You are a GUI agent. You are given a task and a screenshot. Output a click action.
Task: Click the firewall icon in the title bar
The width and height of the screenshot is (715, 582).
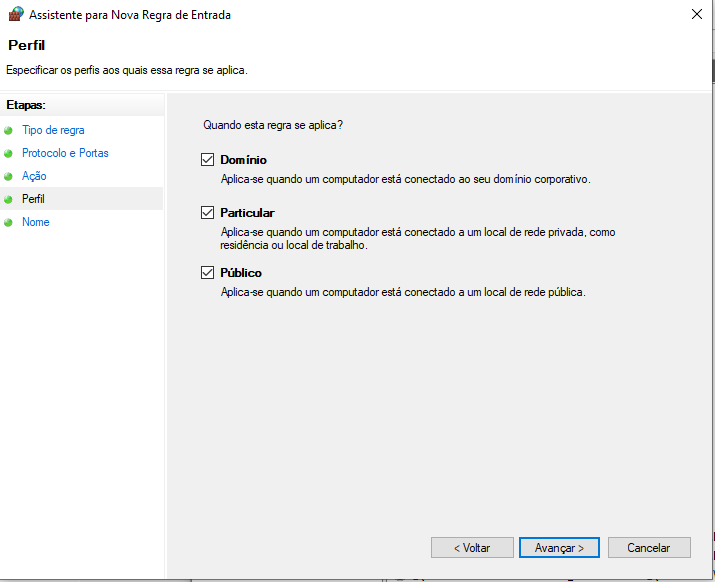click(x=15, y=14)
